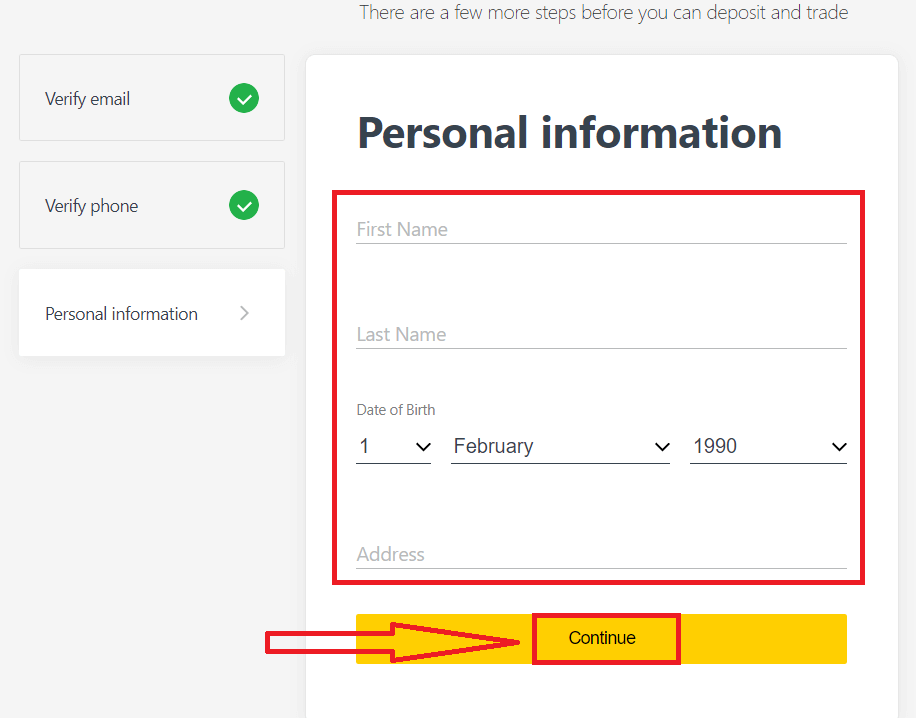Click the red arrow pointing at Continue
The image size is (916, 718).
coord(395,641)
